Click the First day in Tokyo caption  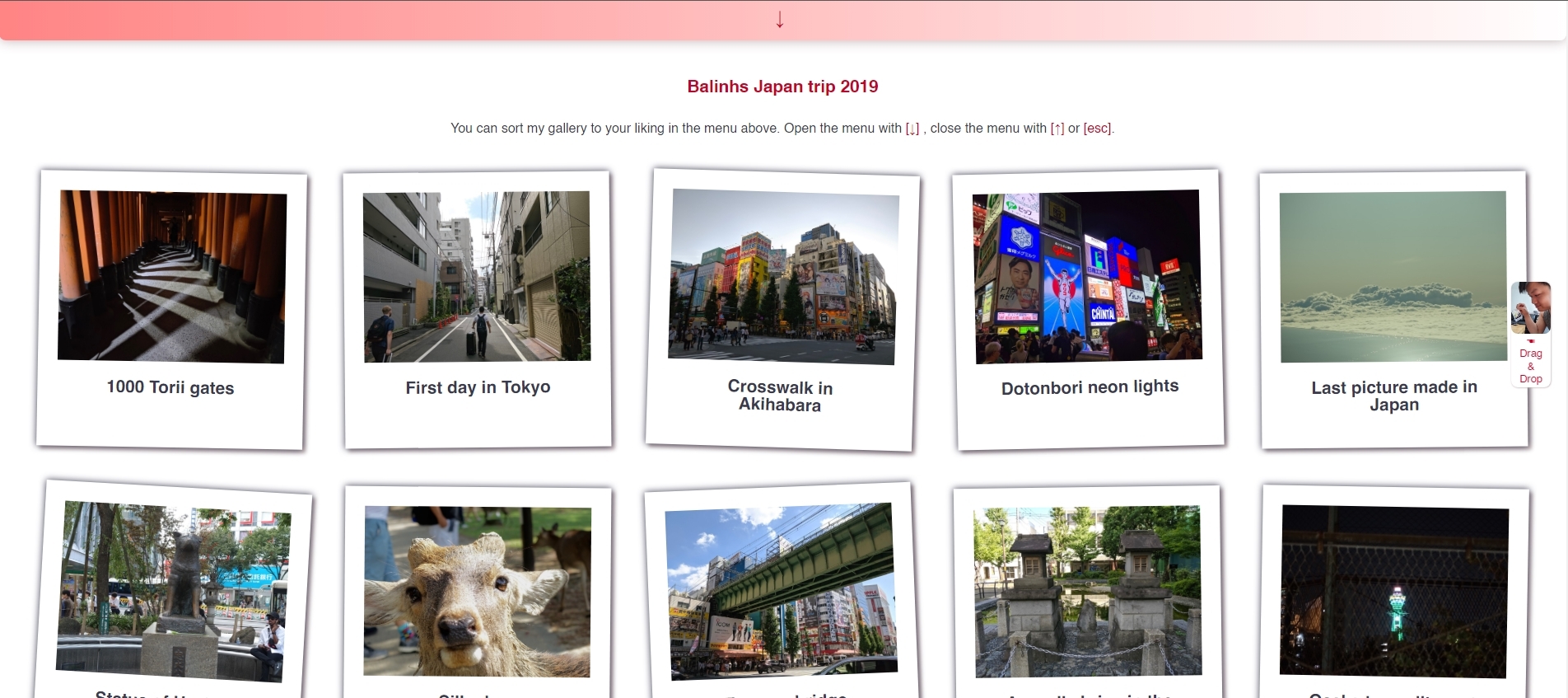click(478, 387)
